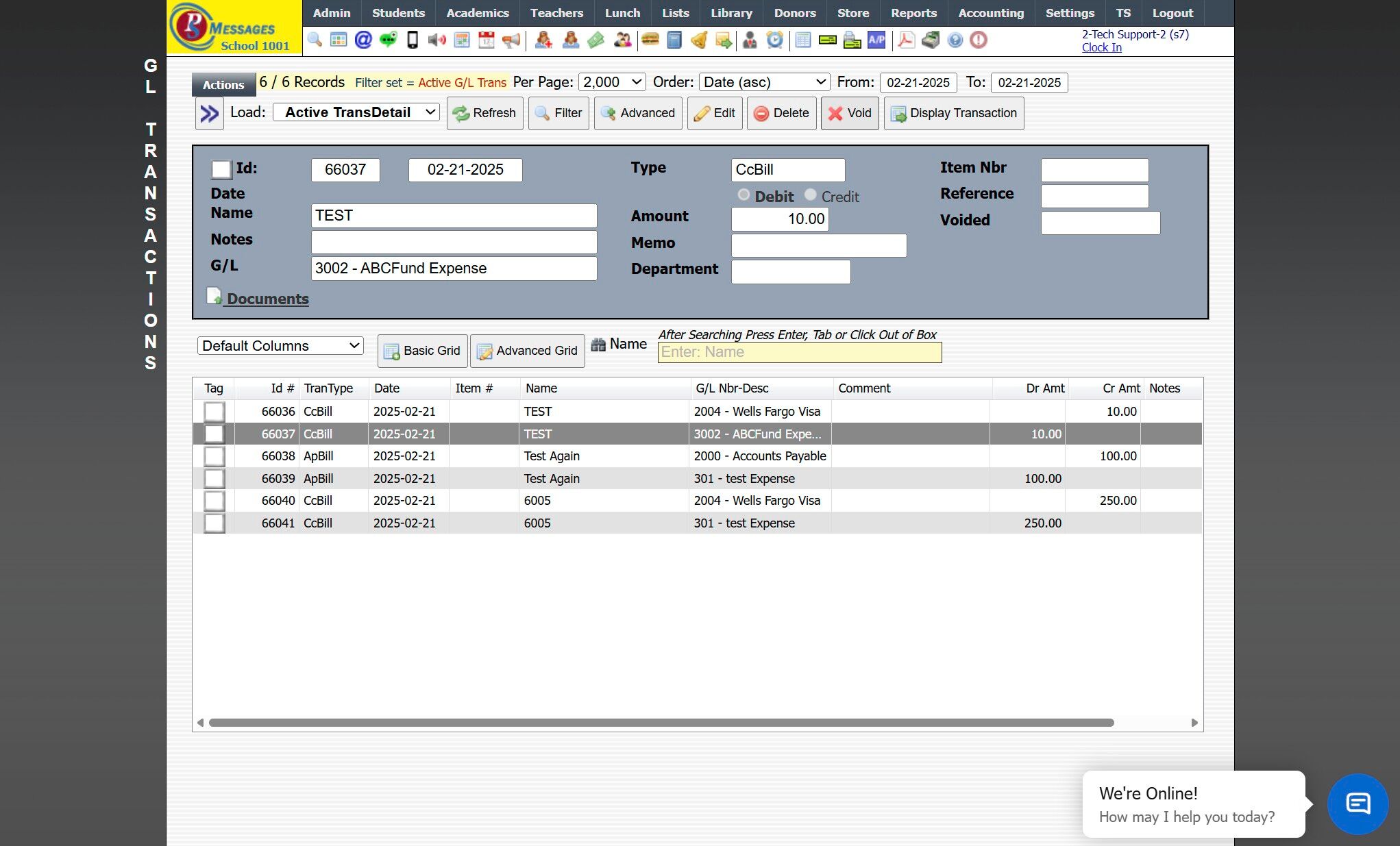This screenshot has width=1400, height=846.
Task: Click the magnifying glass search icon in toolbar
Action: [315, 40]
